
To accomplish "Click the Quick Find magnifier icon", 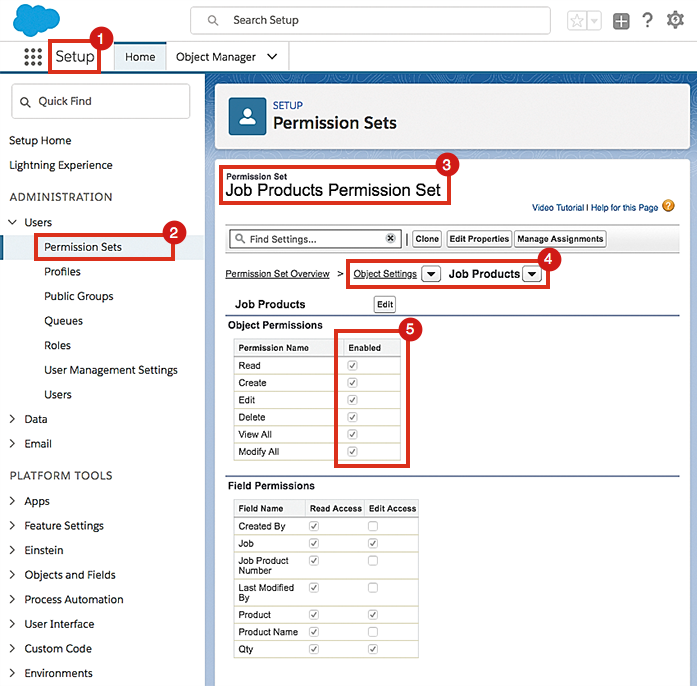I will [x=25, y=102].
